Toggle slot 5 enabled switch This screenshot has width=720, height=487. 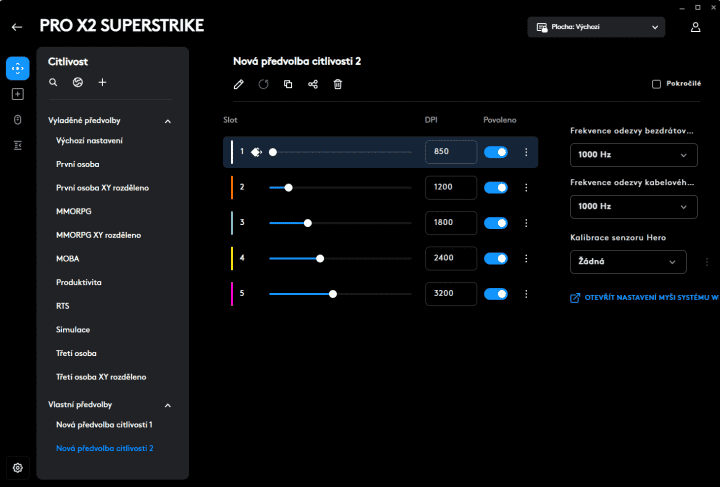tap(495, 294)
